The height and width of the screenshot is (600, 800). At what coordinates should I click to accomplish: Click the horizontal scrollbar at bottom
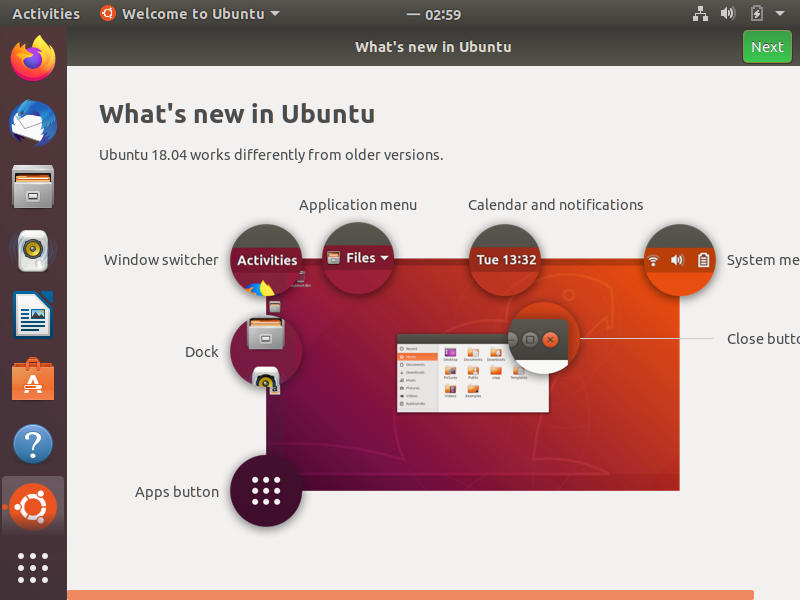pyautogui.click(x=411, y=595)
